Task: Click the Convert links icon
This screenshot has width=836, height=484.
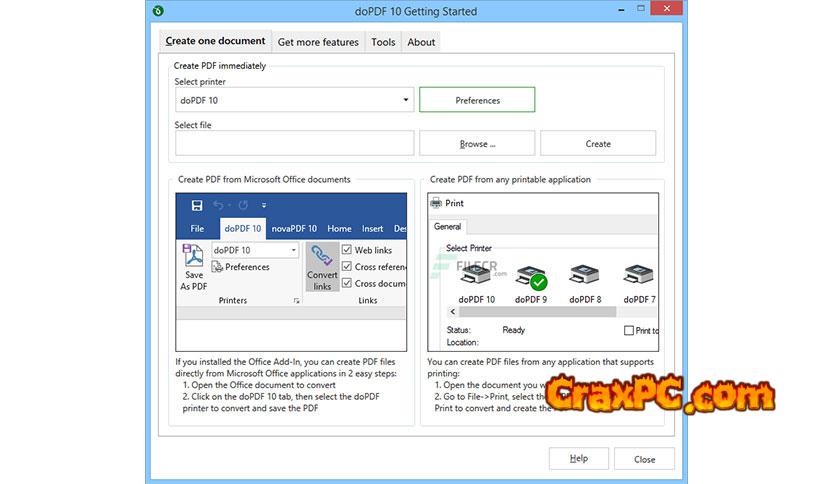Action: (x=322, y=258)
